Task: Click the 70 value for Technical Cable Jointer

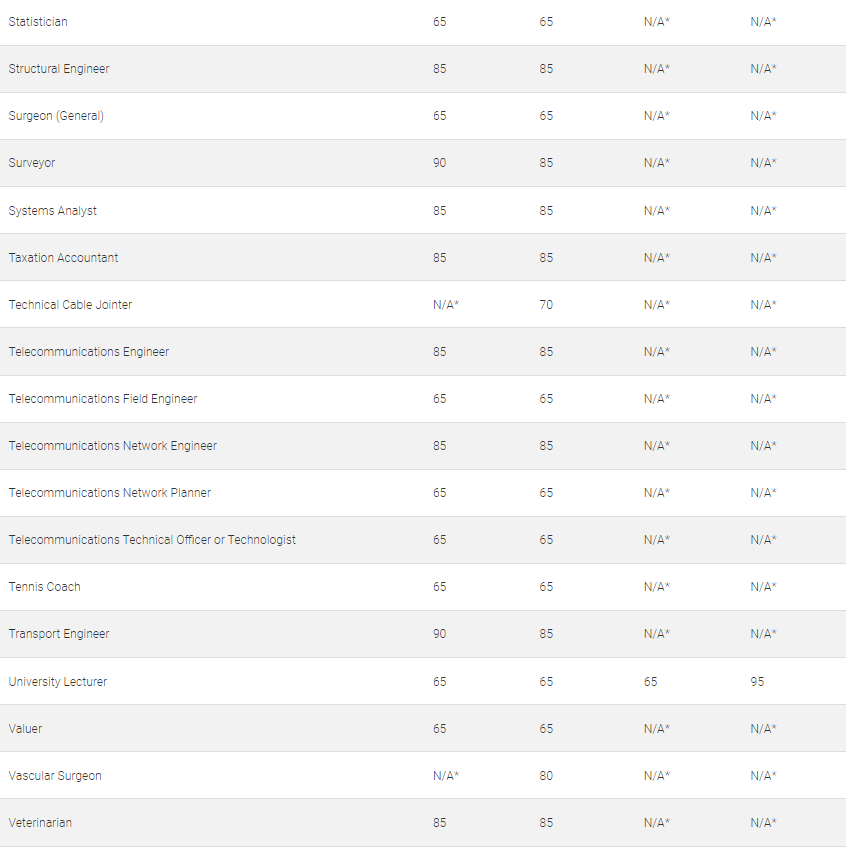Action: tap(546, 305)
